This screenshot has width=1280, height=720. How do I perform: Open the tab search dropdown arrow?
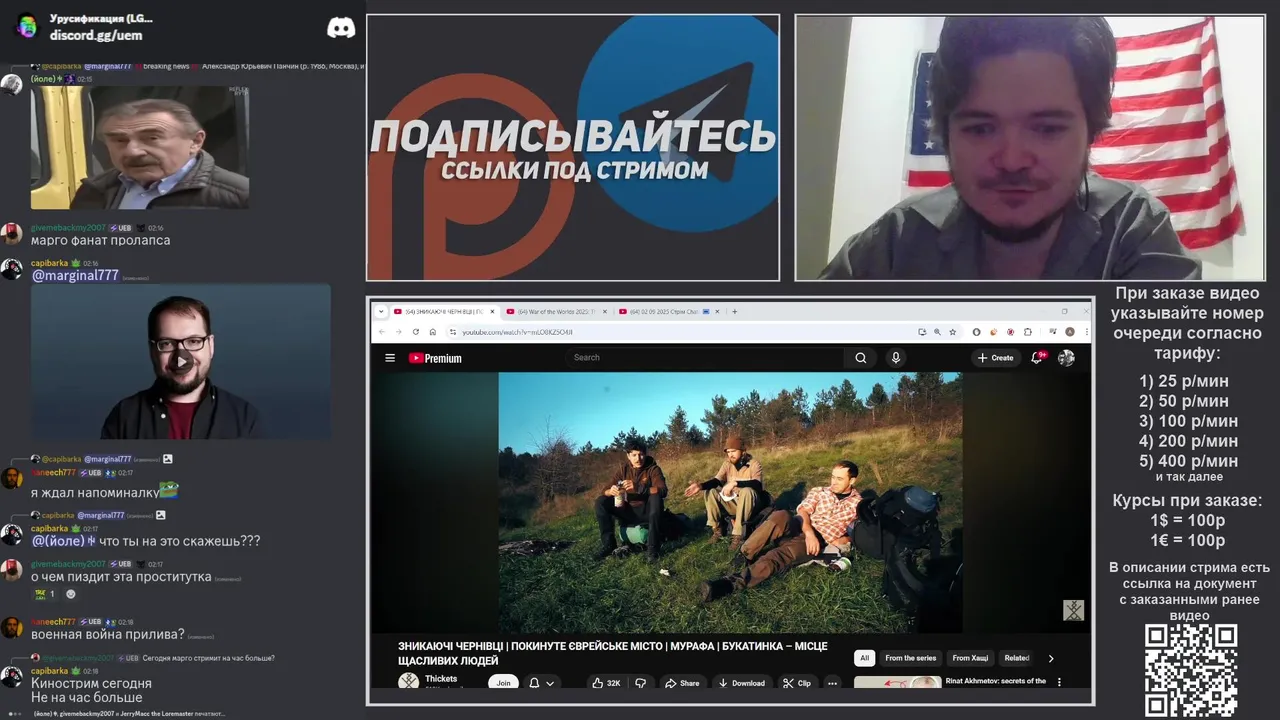(x=381, y=312)
